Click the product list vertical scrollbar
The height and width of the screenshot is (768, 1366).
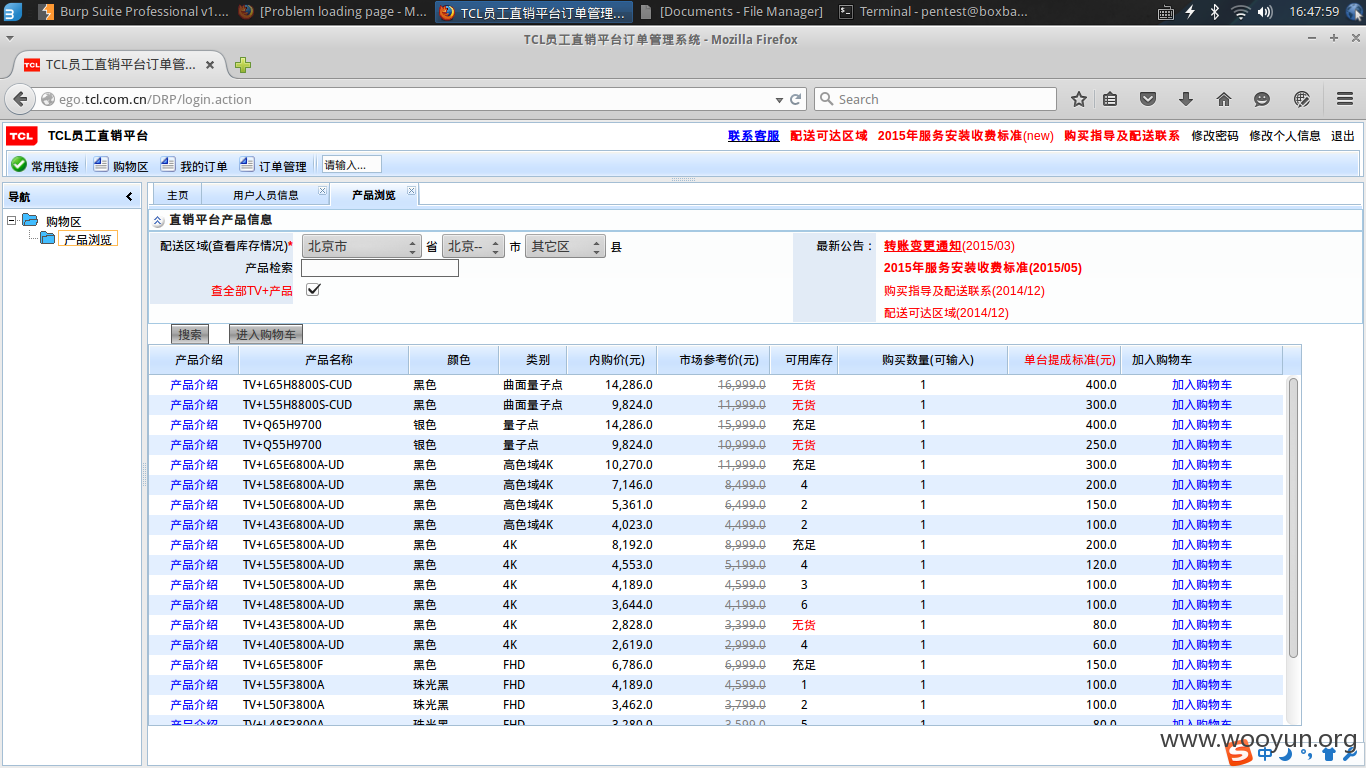click(x=1293, y=517)
